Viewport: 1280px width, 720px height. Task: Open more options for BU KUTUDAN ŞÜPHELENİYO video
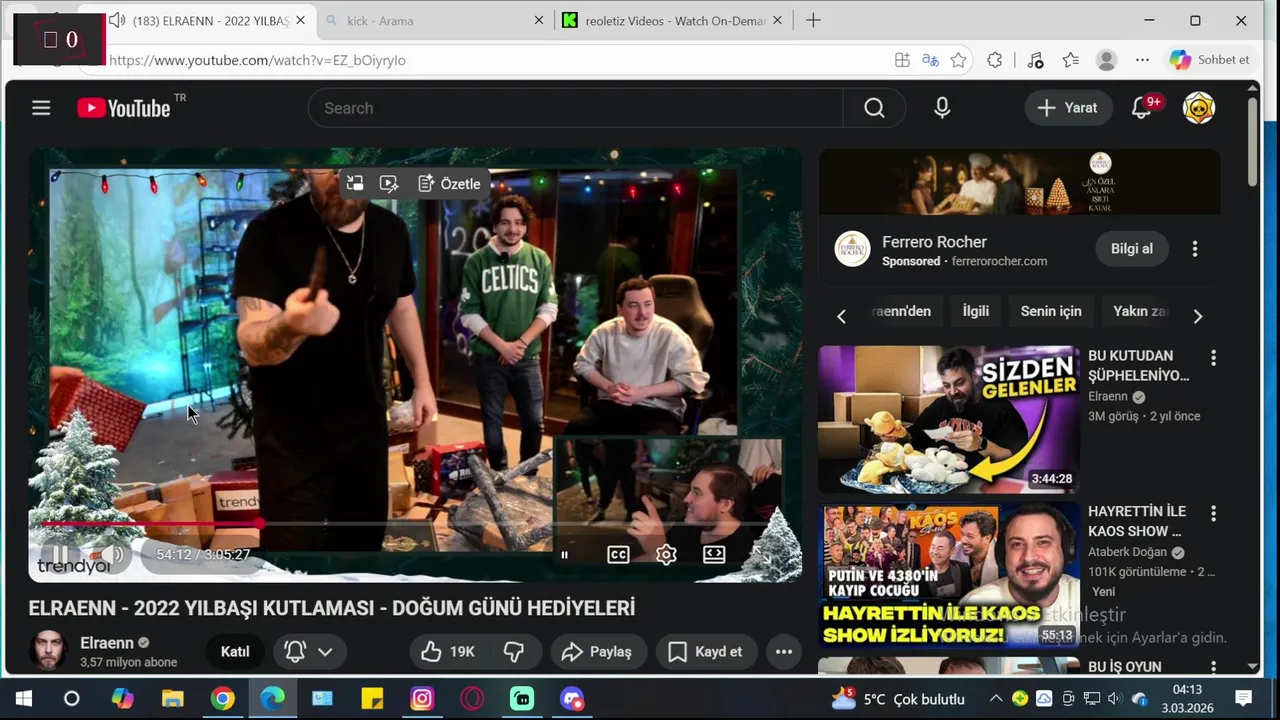1213,357
